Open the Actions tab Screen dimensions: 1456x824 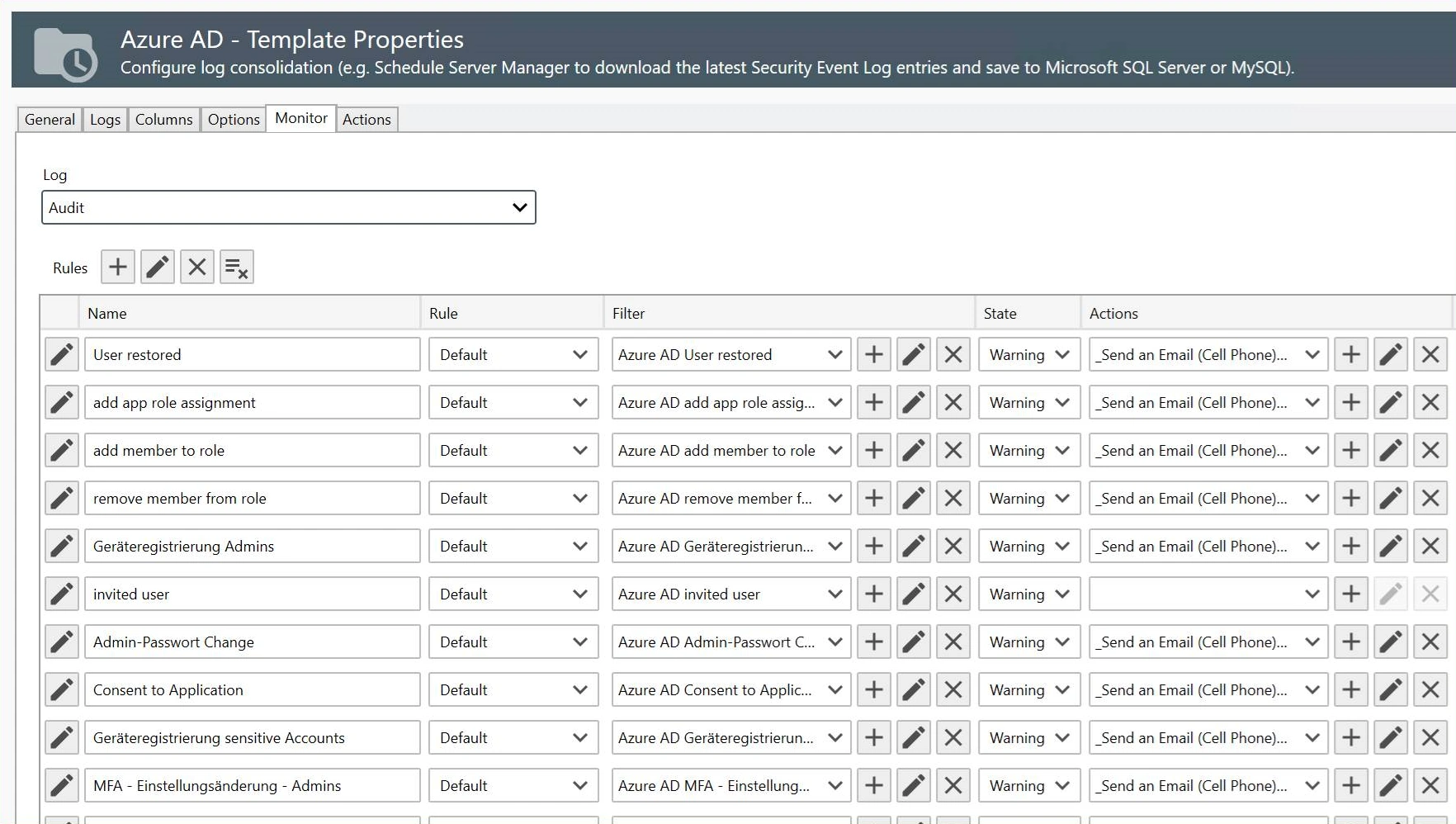click(x=366, y=119)
